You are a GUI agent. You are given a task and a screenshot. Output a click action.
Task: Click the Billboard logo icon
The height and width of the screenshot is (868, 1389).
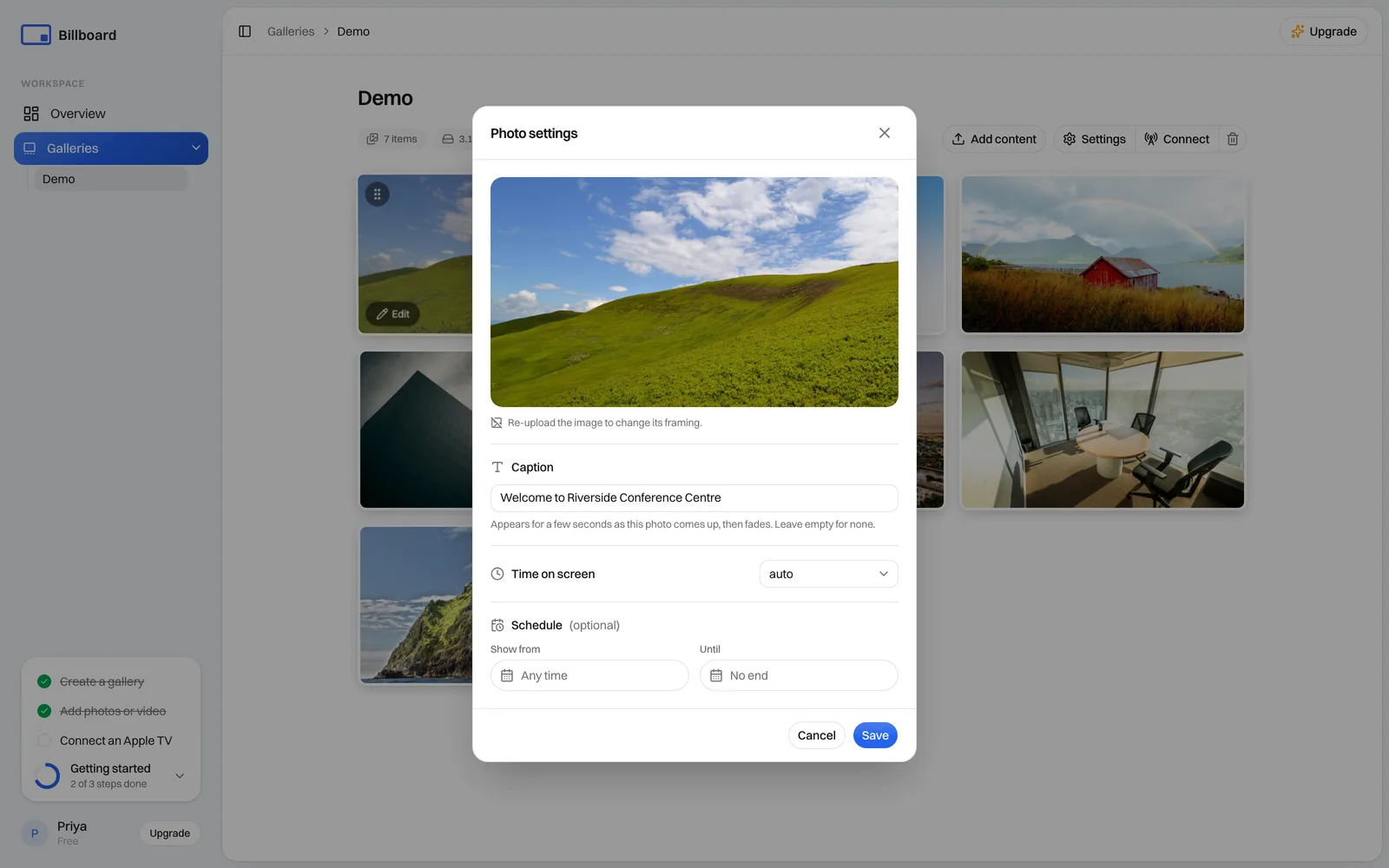pyautogui.click(x=36, y=35)
